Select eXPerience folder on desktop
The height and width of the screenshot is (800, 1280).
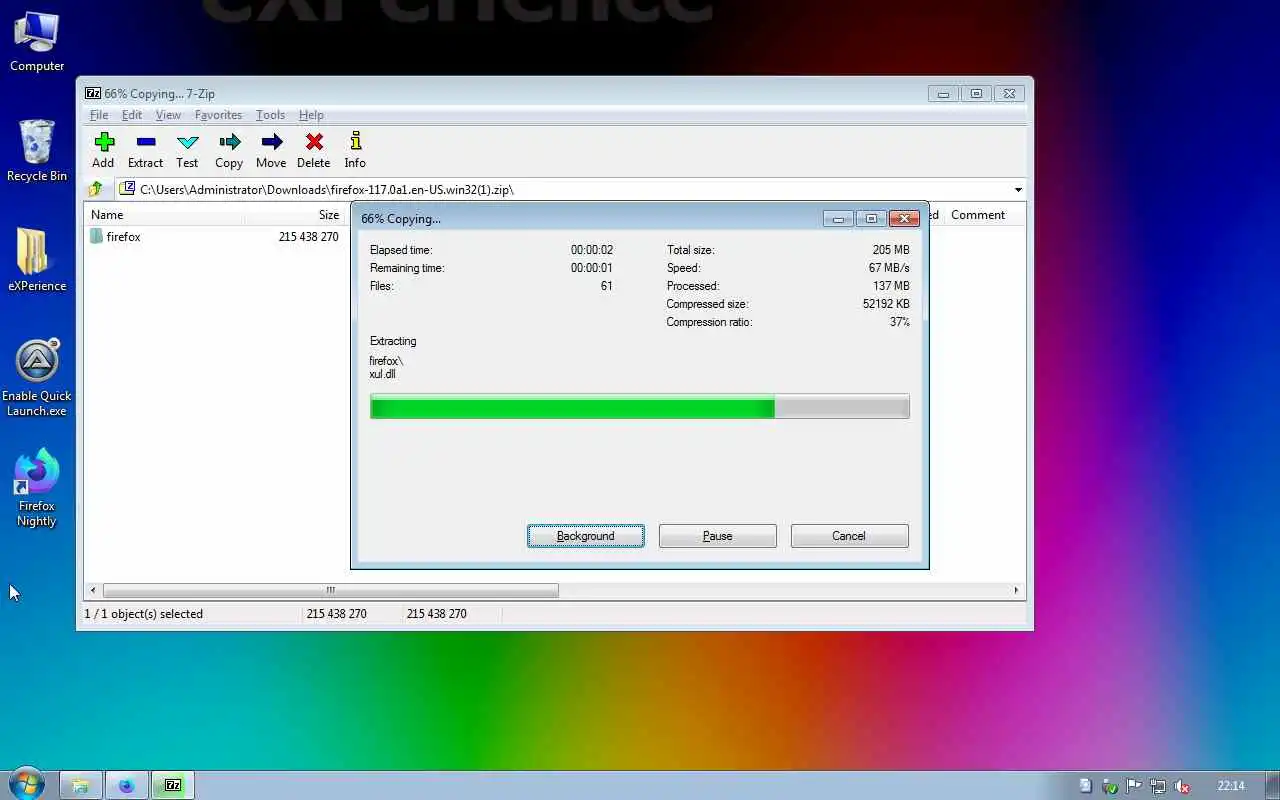click(x=37, y=261)
